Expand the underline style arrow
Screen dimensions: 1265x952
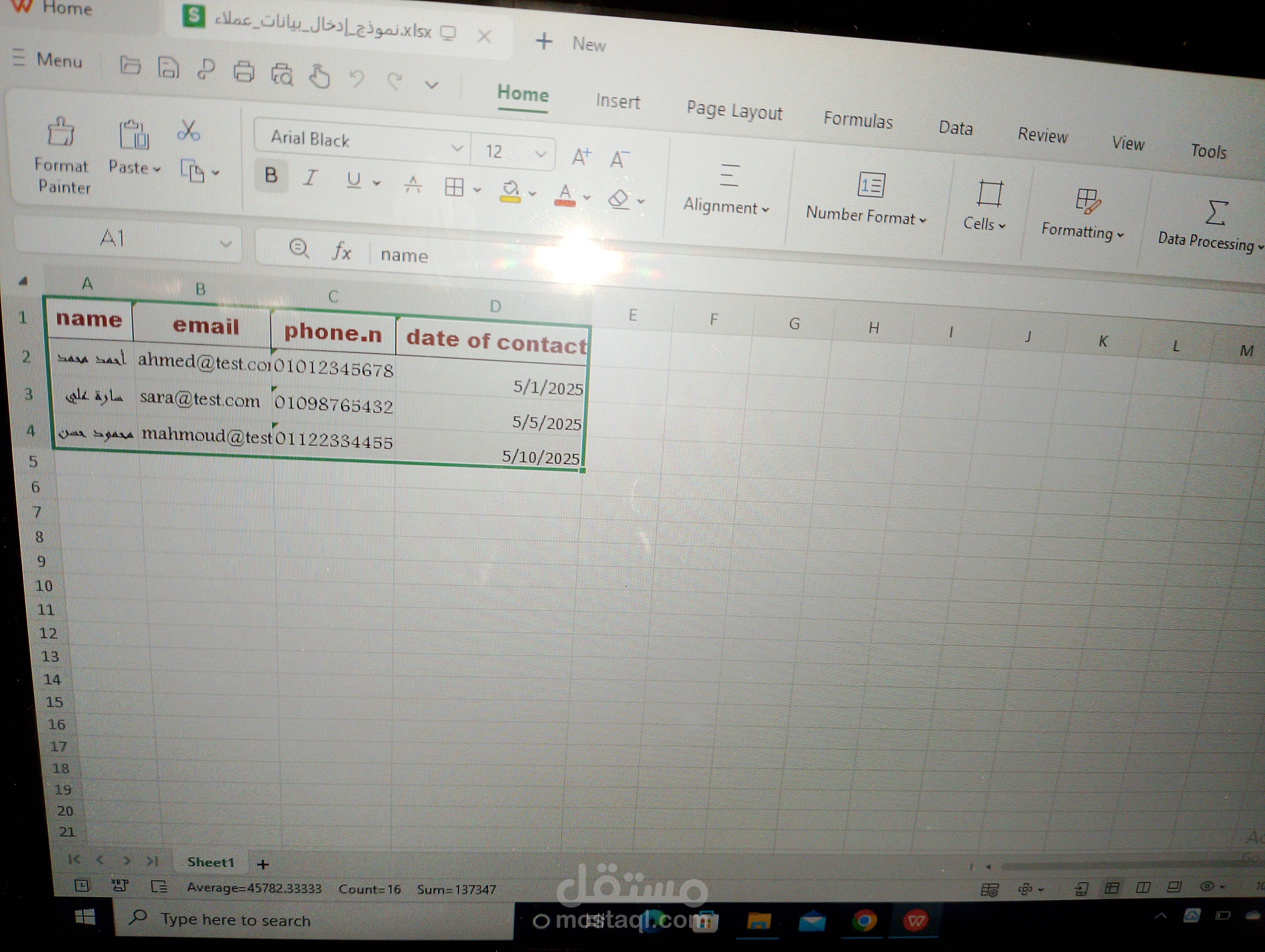(x=376, y=183)
